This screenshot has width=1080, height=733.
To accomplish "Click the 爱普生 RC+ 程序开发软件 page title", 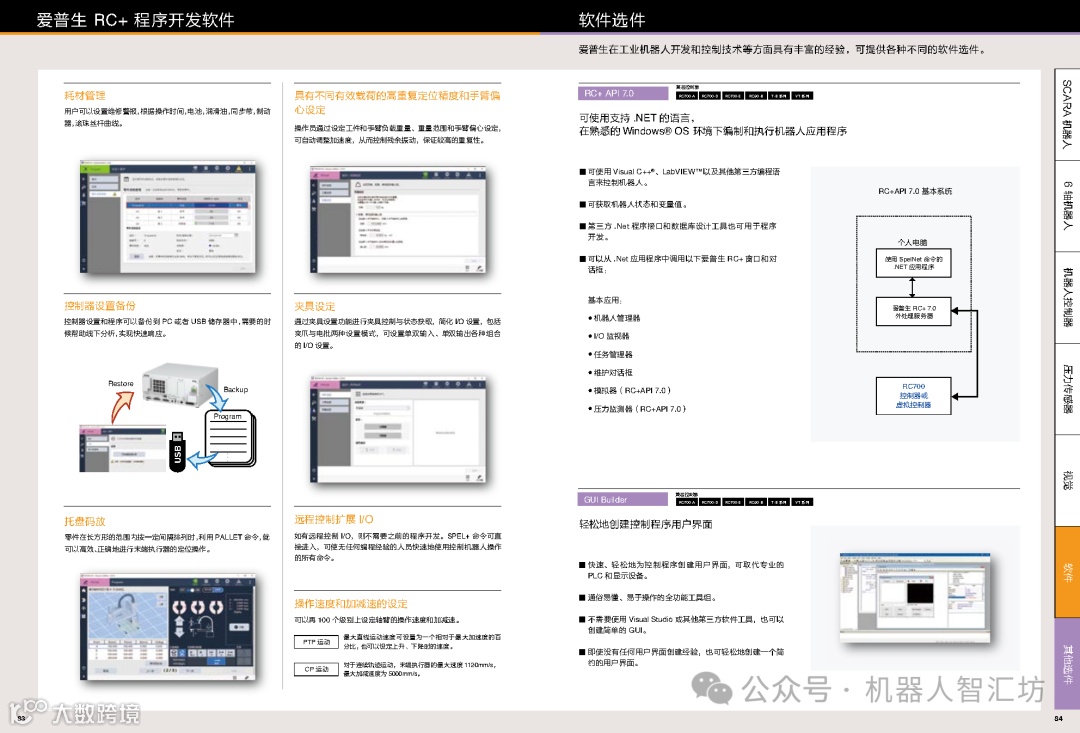I will pos(136,20).
